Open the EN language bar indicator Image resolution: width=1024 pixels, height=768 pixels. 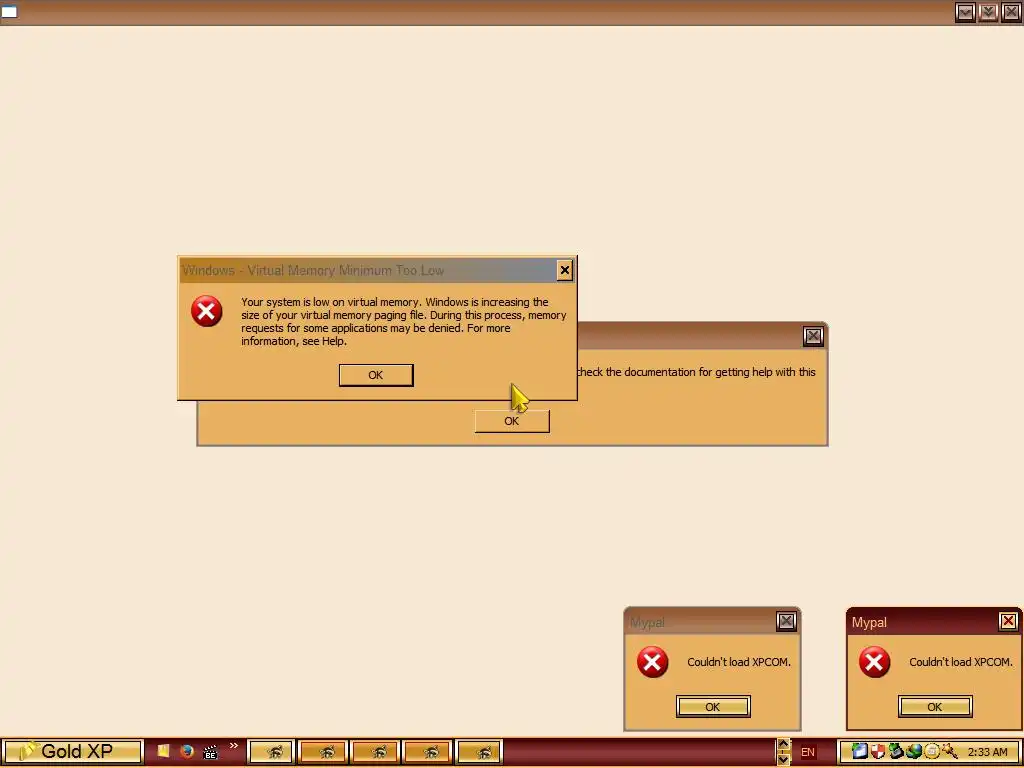click(808, 752)
